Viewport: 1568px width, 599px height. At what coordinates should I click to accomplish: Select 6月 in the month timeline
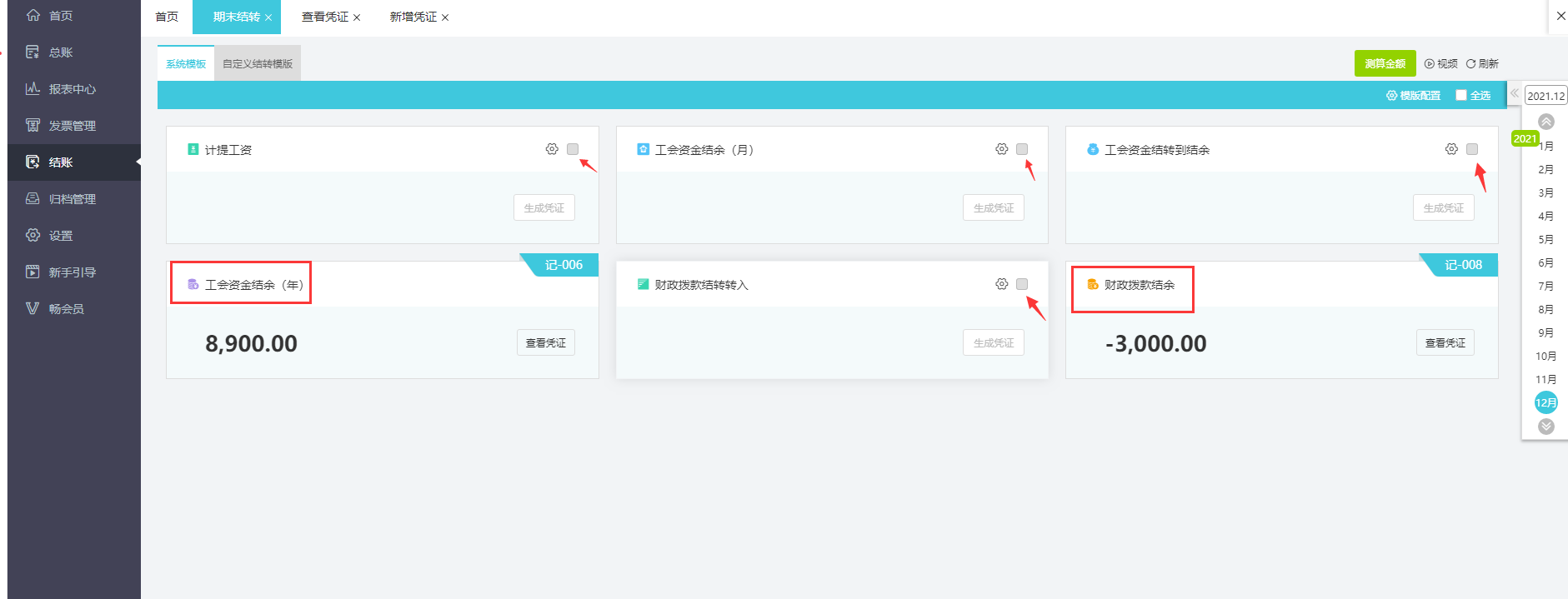[x=1545, y=263]
